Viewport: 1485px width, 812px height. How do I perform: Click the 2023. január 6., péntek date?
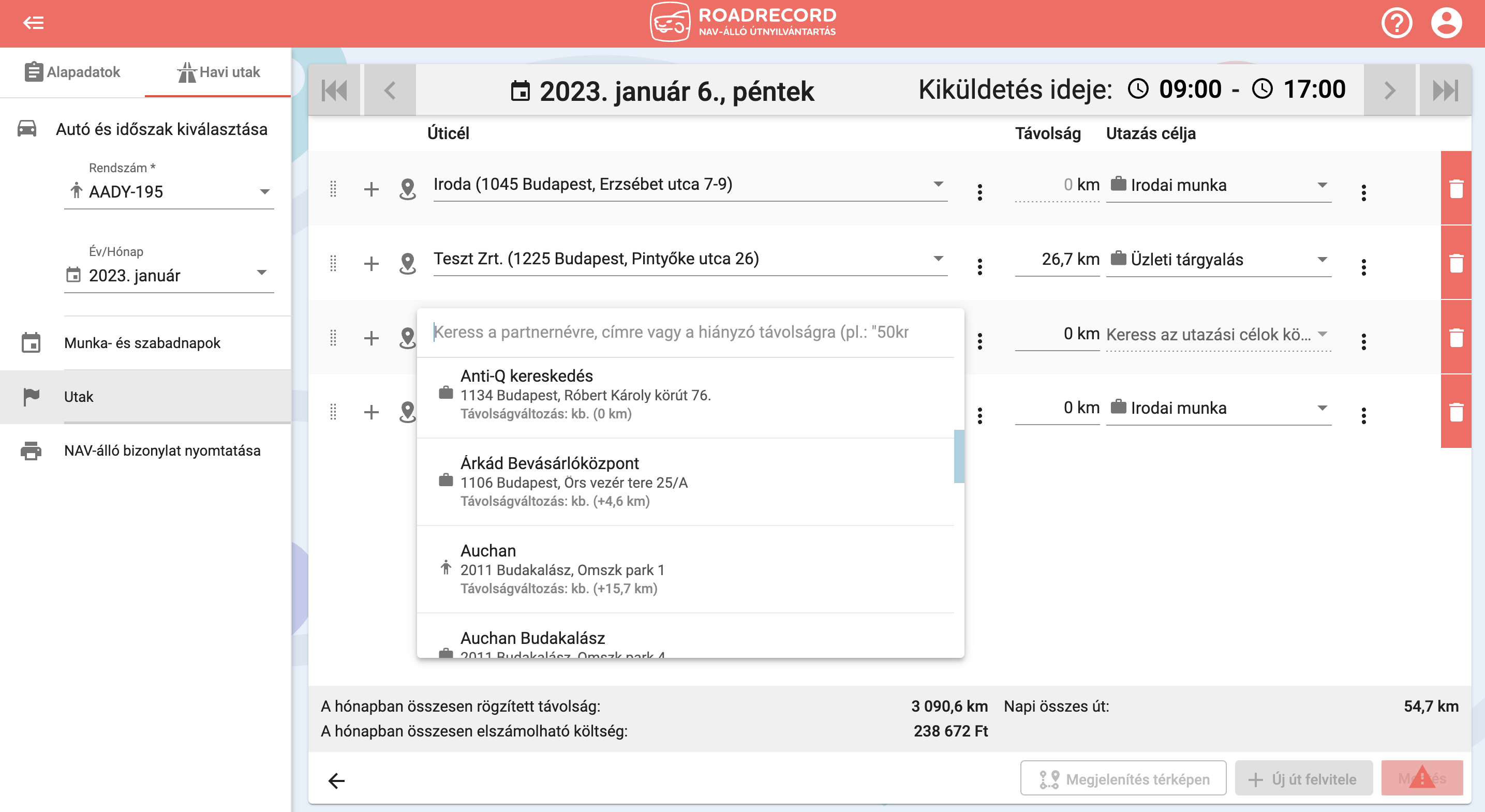pos(677,91)
